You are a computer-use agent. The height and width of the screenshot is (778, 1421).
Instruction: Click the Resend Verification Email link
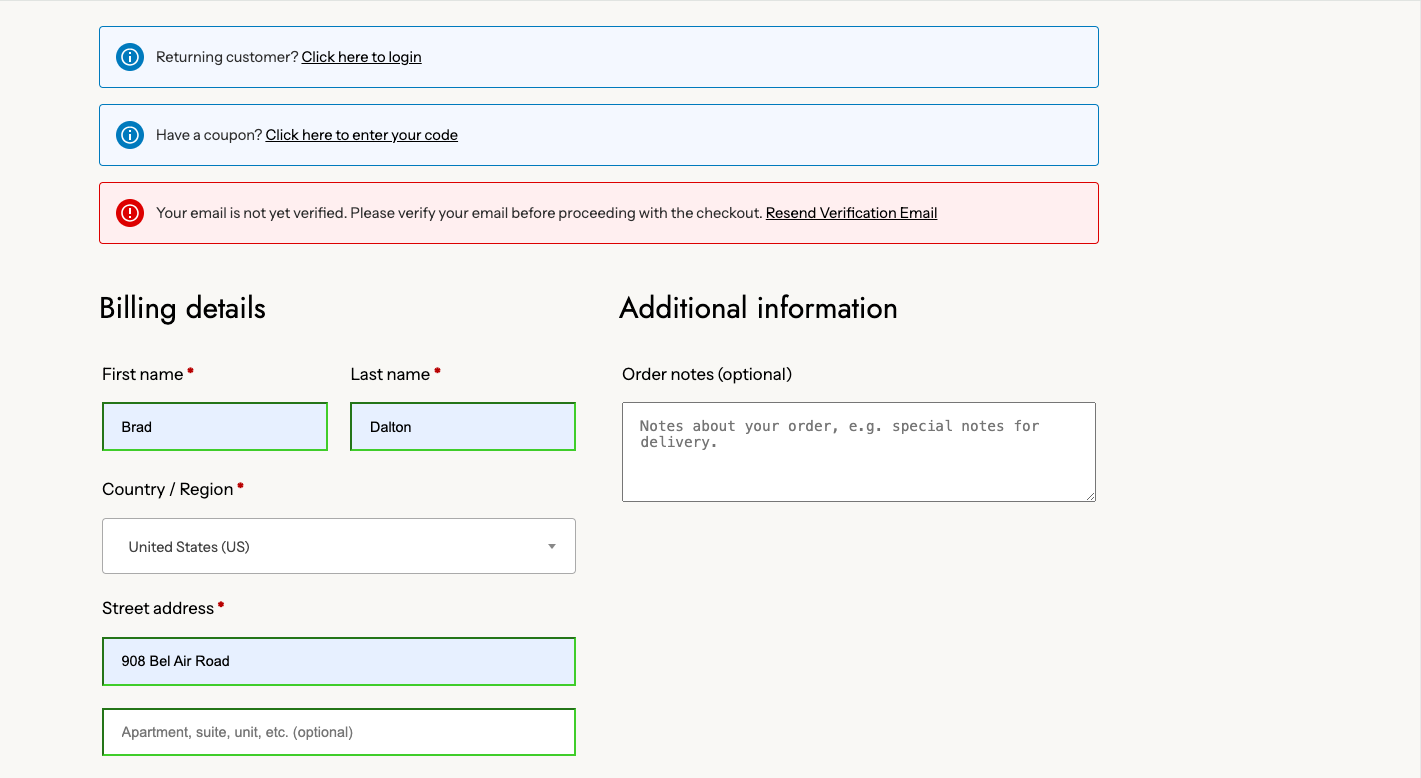pyautogui.click(x=851, y=213)
